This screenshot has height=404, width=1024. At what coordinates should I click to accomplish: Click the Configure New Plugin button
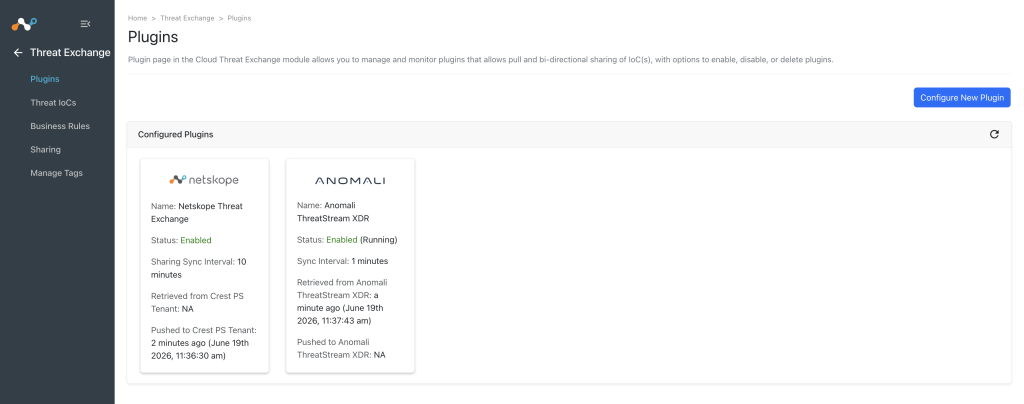click(962, 97)
